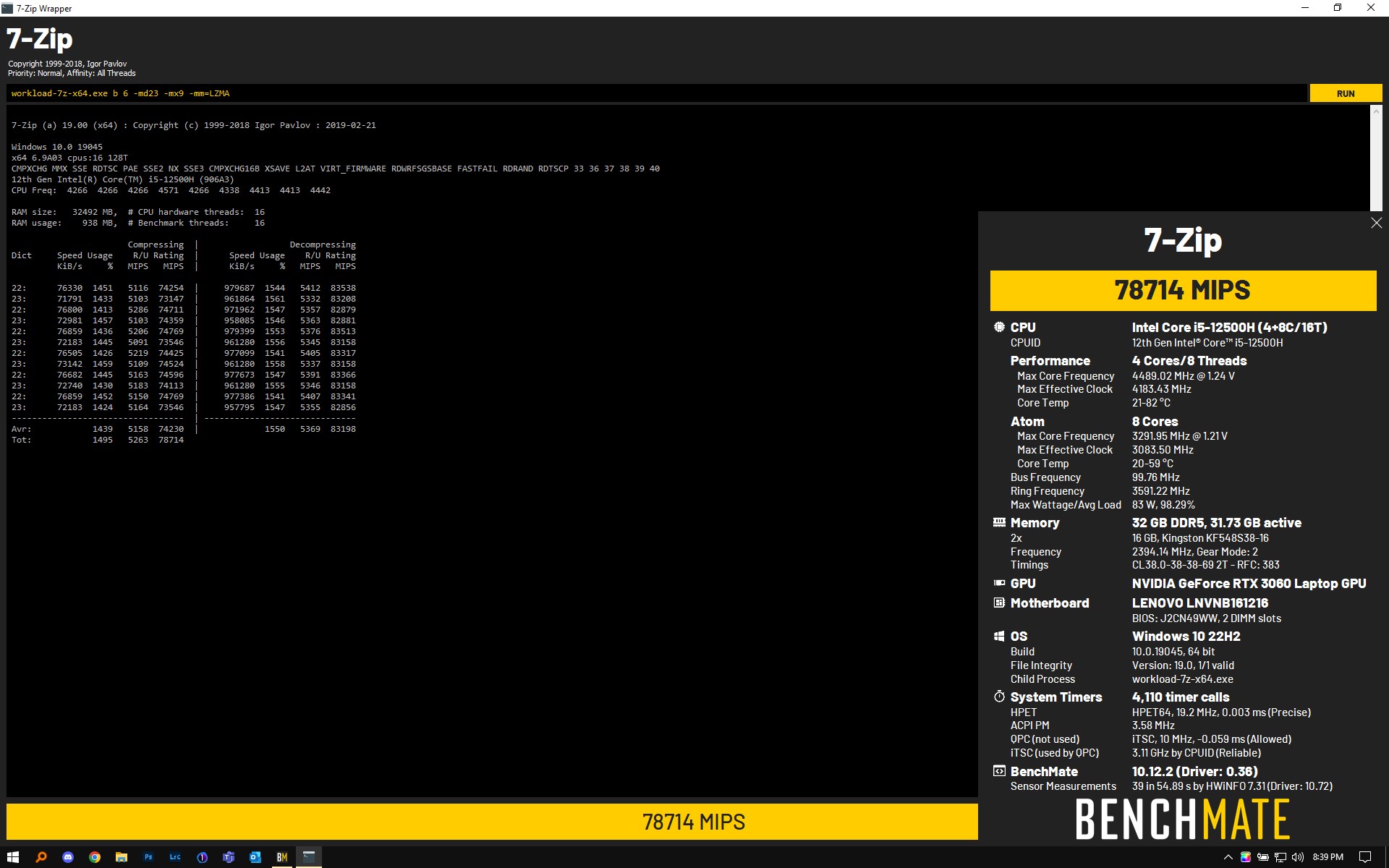Open Lightroom Classic from taskbar
Image resolution: width=1389 pixels, height=868 pixels.
point(175,857)
